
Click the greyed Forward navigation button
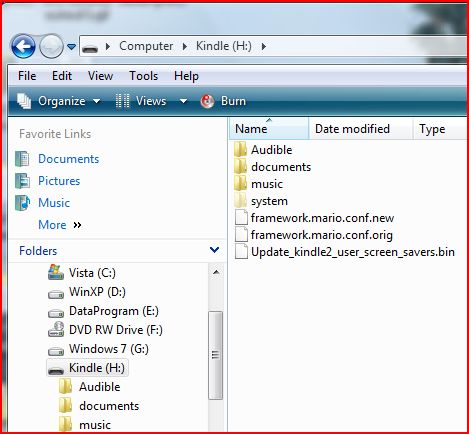[x=51, y=46]
